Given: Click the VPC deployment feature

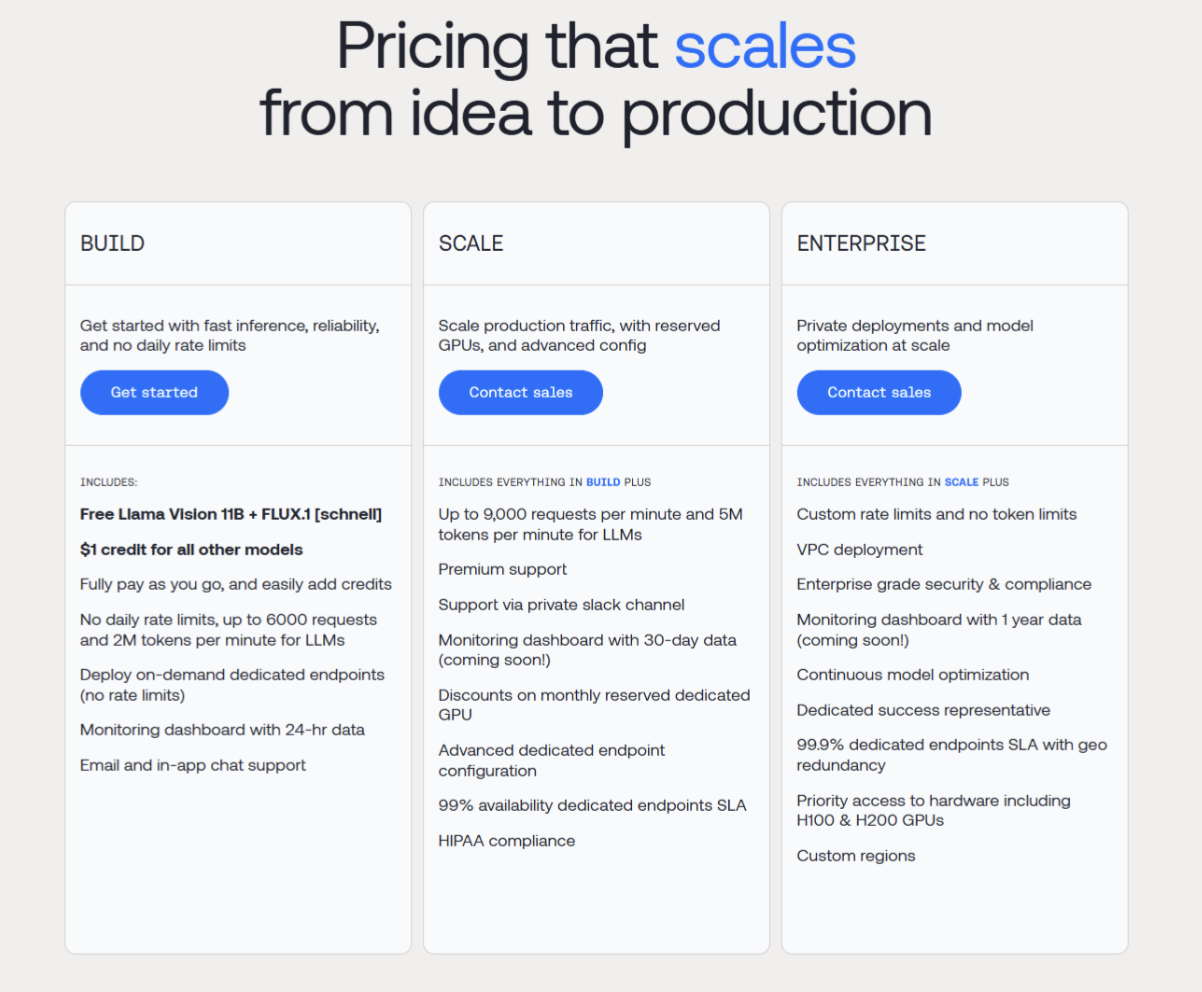Looking at the screenshot, I should click(x=859, y=549).
